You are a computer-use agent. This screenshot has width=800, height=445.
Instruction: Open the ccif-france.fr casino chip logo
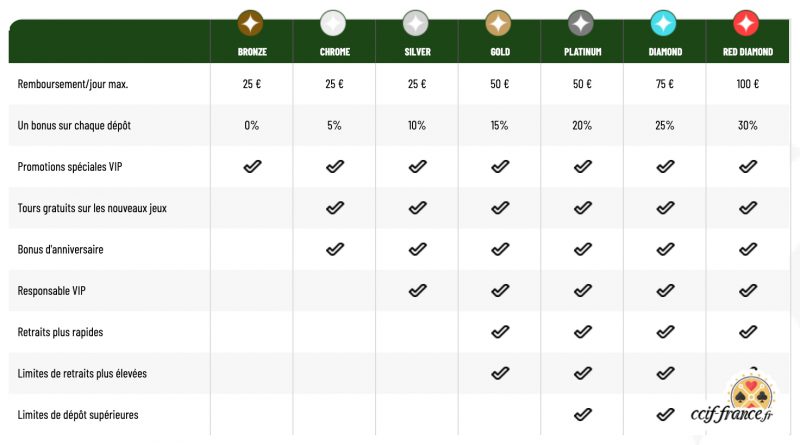pos(735,400)
